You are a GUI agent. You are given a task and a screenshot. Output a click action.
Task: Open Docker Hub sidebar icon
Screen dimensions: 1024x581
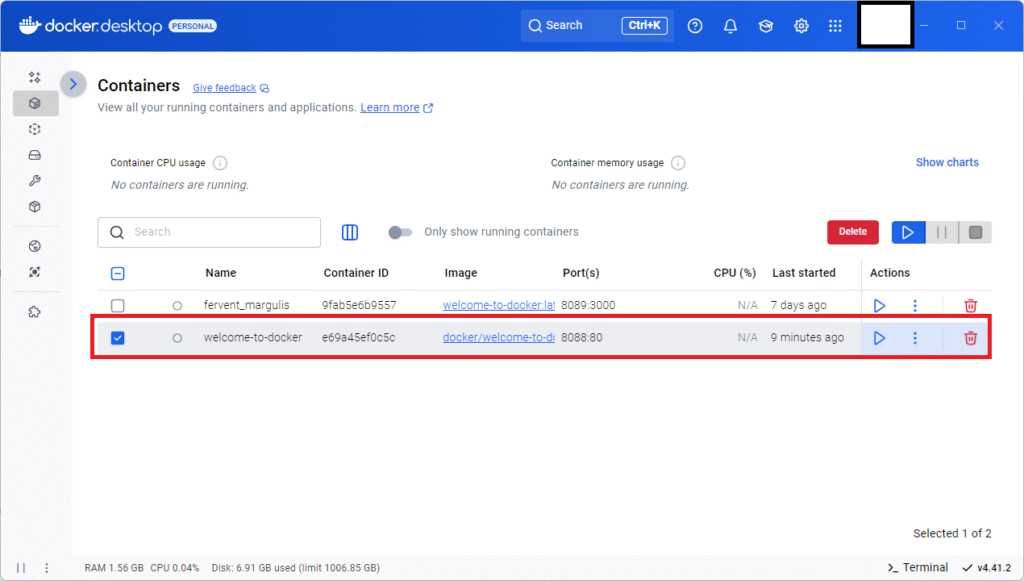35,246
